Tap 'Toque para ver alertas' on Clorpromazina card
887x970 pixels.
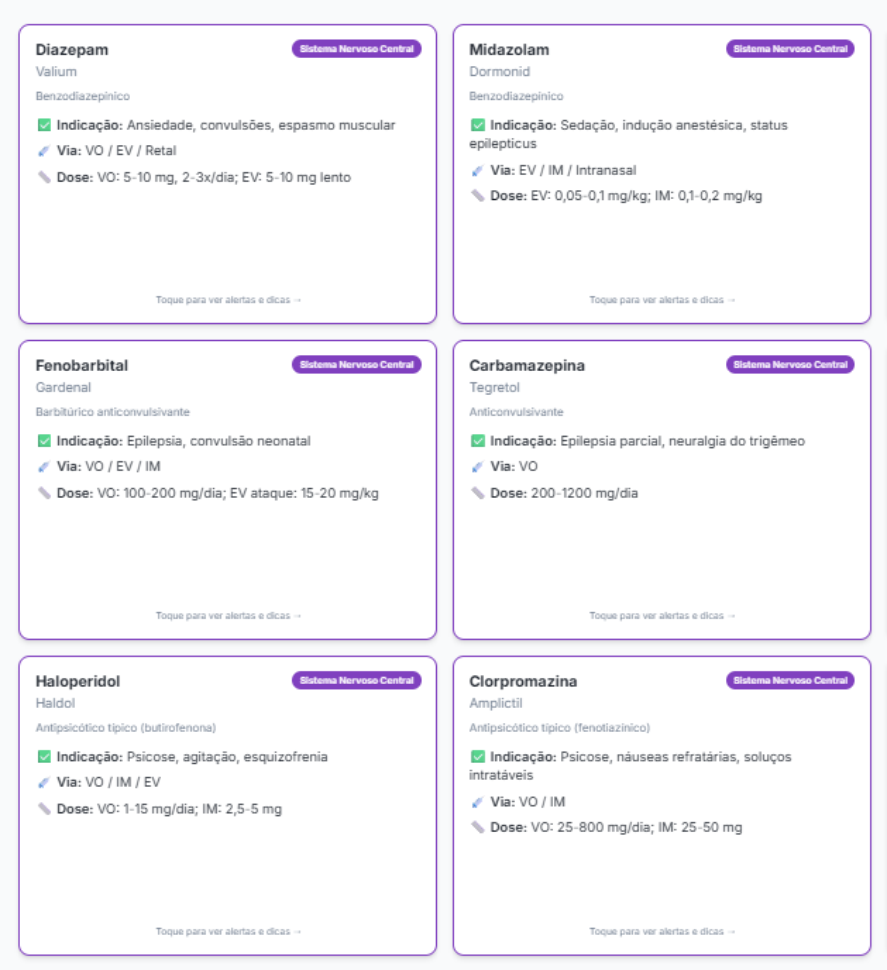click(x=662, y=931)
